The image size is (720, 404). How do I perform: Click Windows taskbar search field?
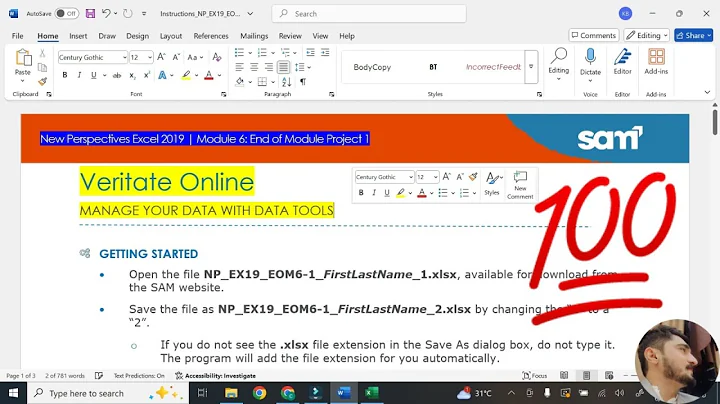point(108,393)
